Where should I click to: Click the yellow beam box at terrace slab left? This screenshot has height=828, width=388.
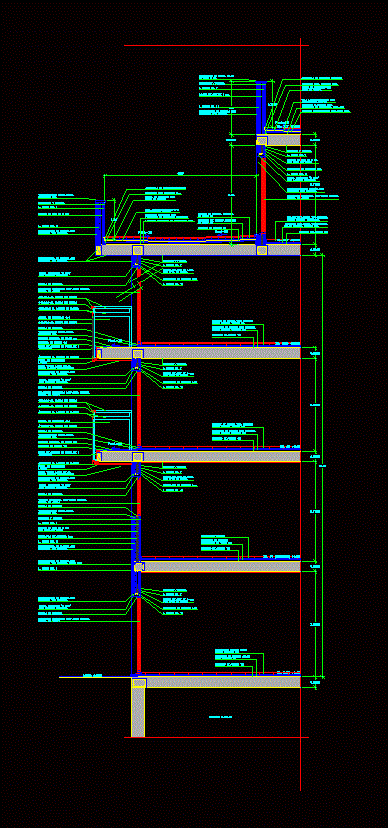click(138, 250)
